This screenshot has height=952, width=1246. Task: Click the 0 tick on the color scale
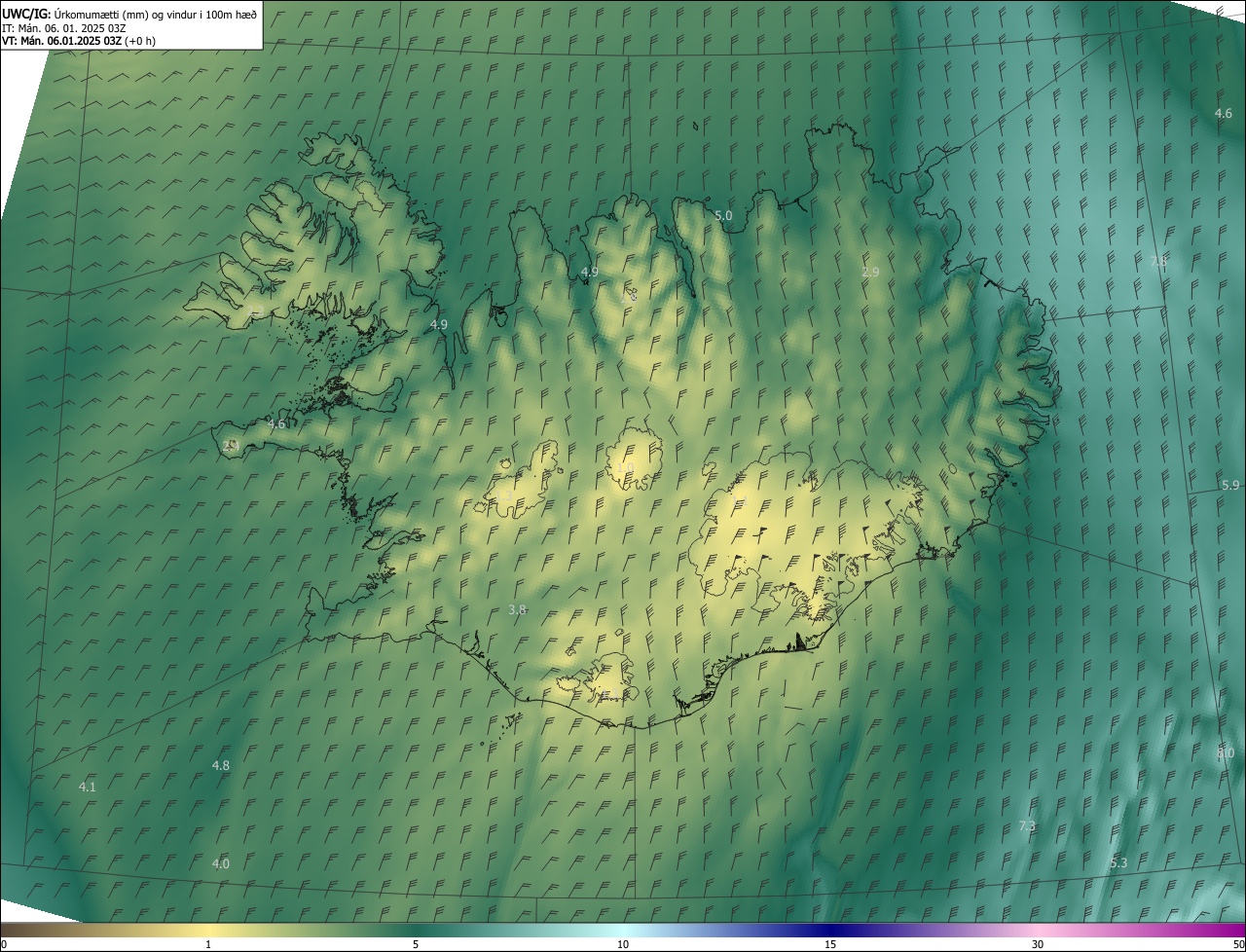4,944
